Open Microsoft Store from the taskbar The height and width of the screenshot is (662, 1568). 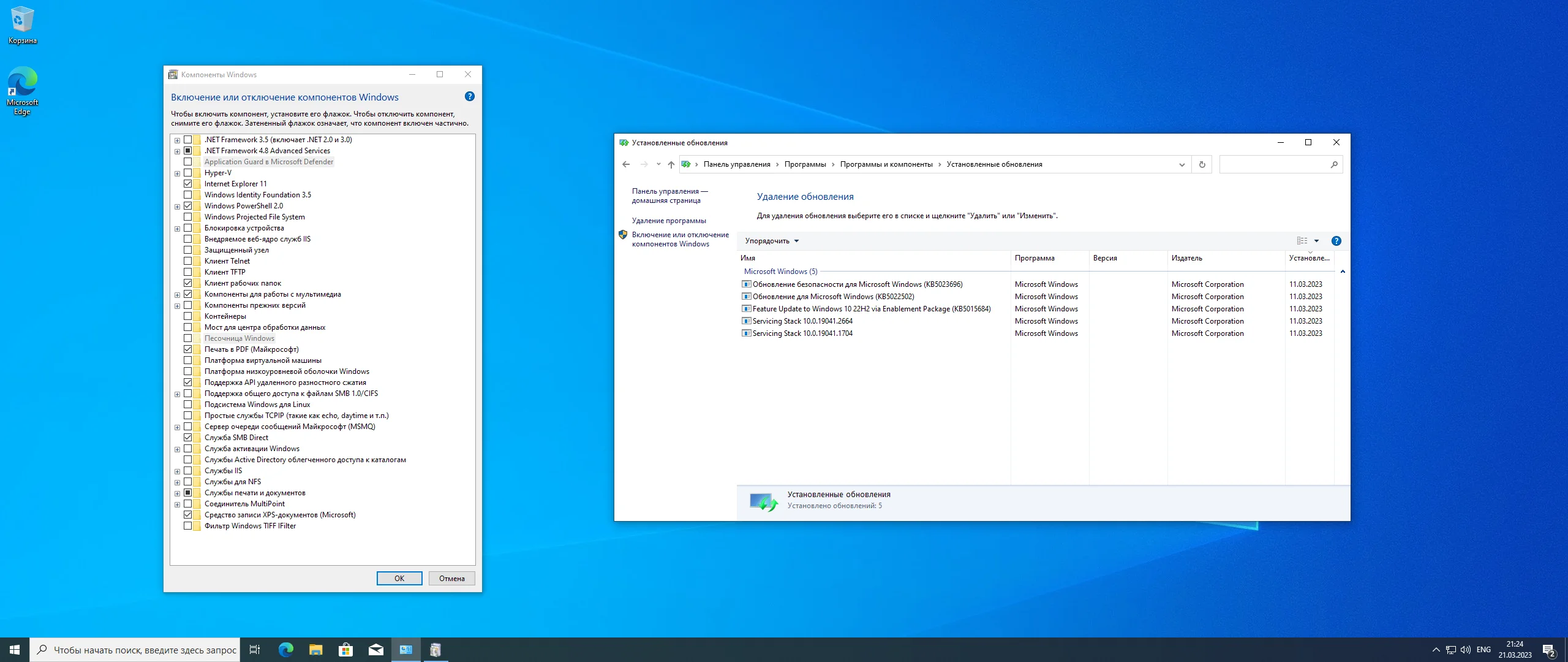point(345,650)
